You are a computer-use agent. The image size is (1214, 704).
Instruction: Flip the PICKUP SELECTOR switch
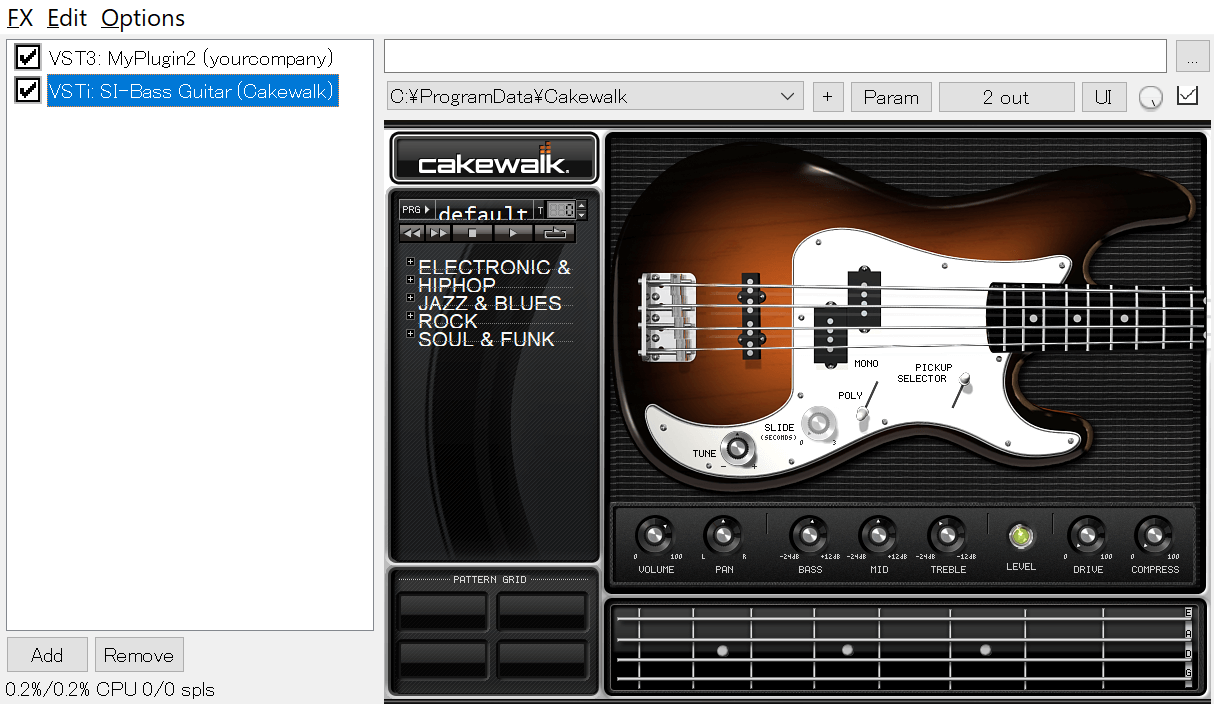[962, 389]
